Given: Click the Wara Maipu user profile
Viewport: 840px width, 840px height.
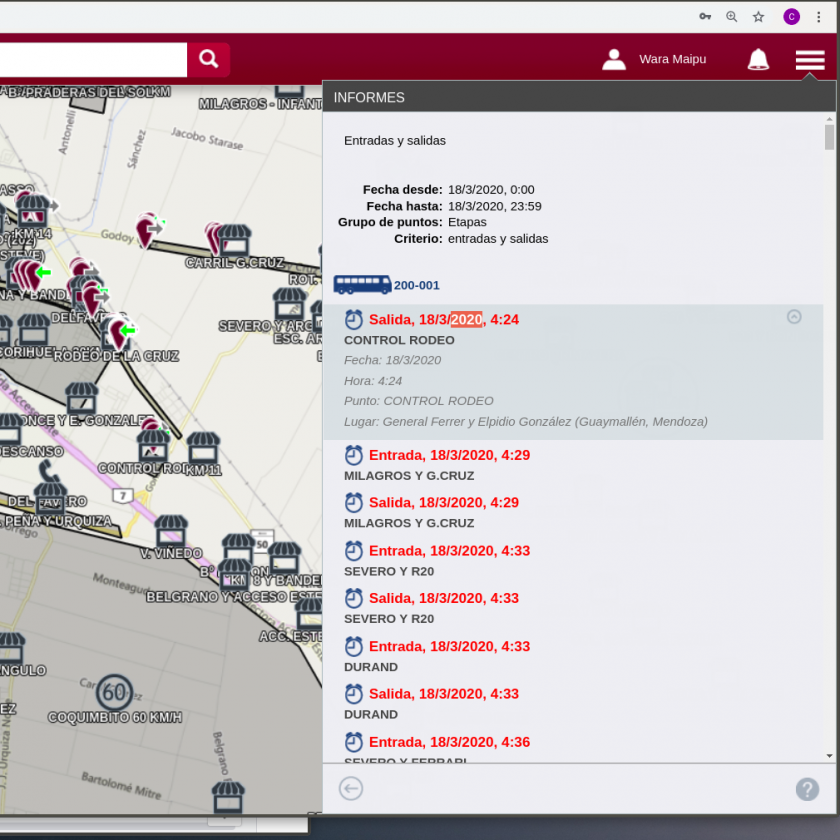Looking at the screenshot, I should 654,60.
